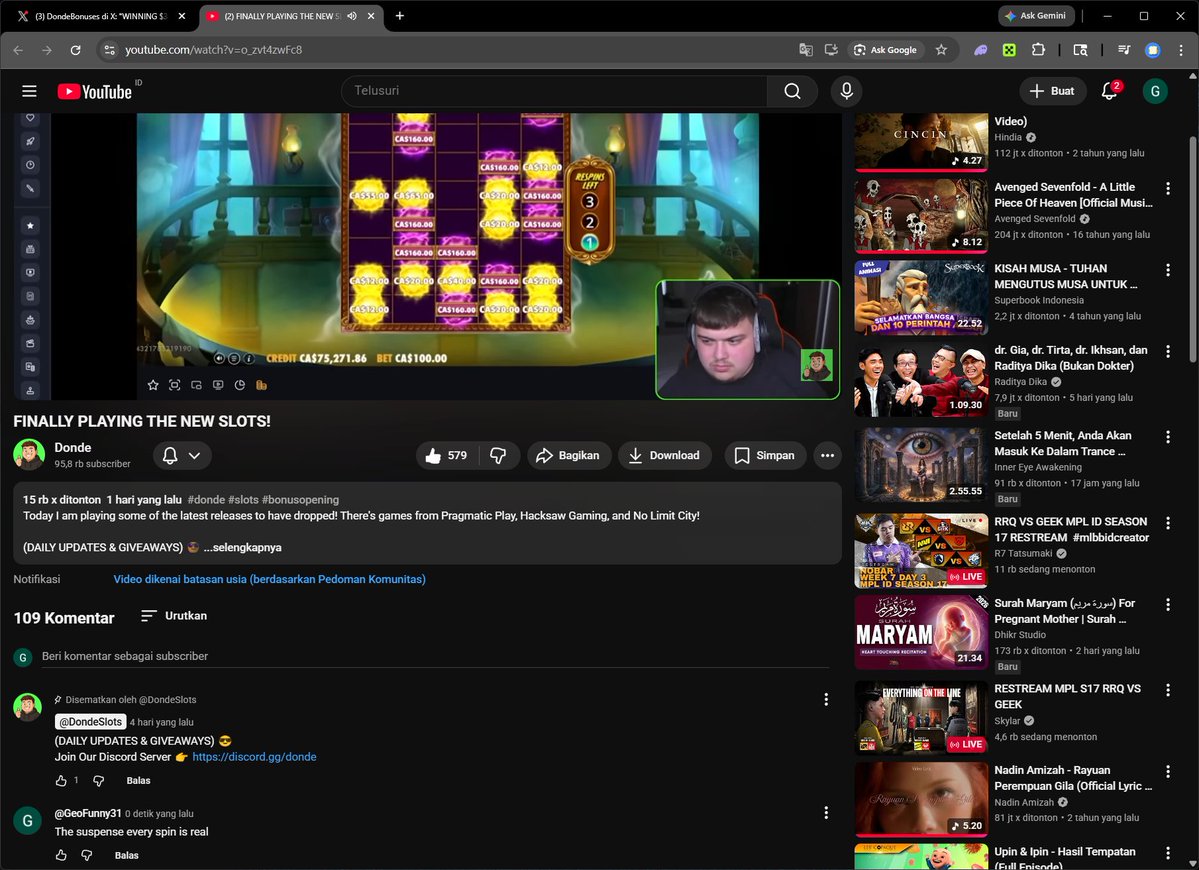The image size is (1199, 870).
Task: Open menu for KISAH MUSA video
Action: (1168, 270)
